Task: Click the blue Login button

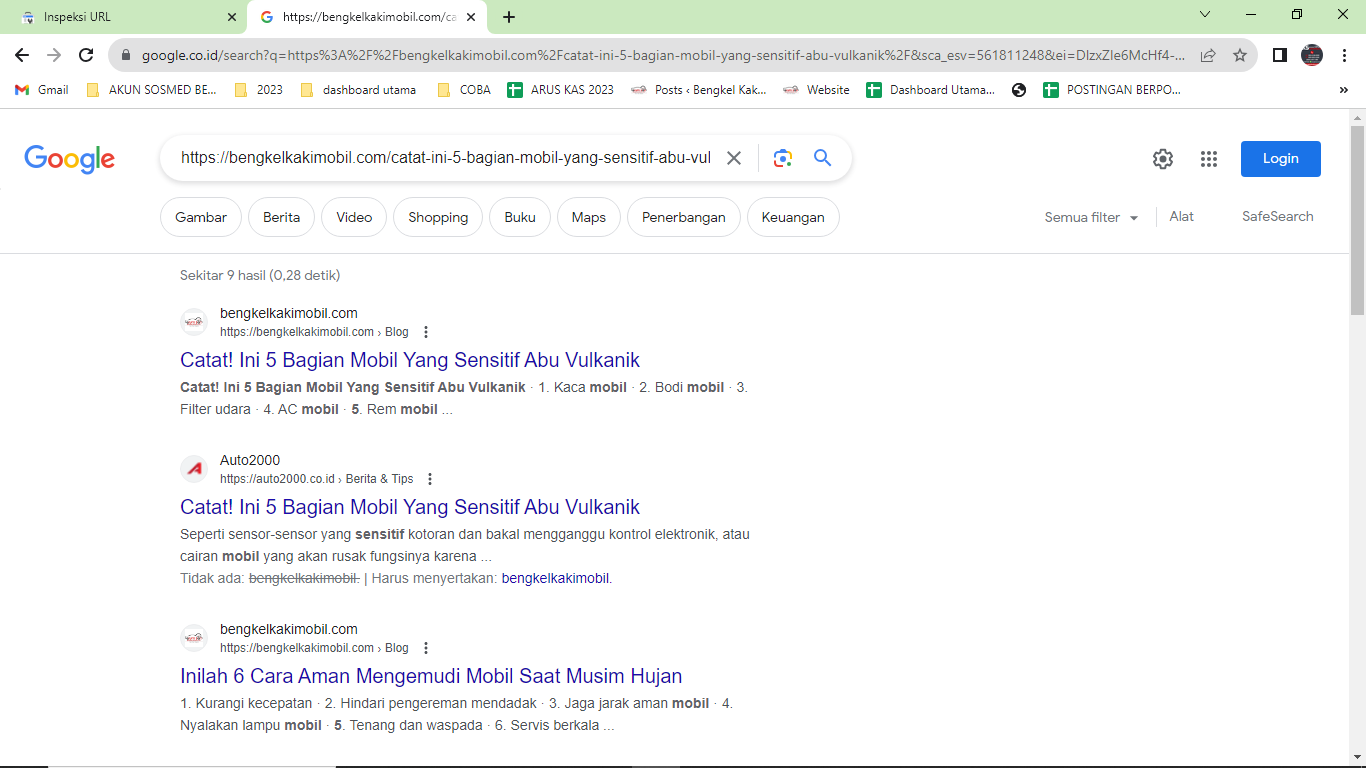Action: 1281,159
